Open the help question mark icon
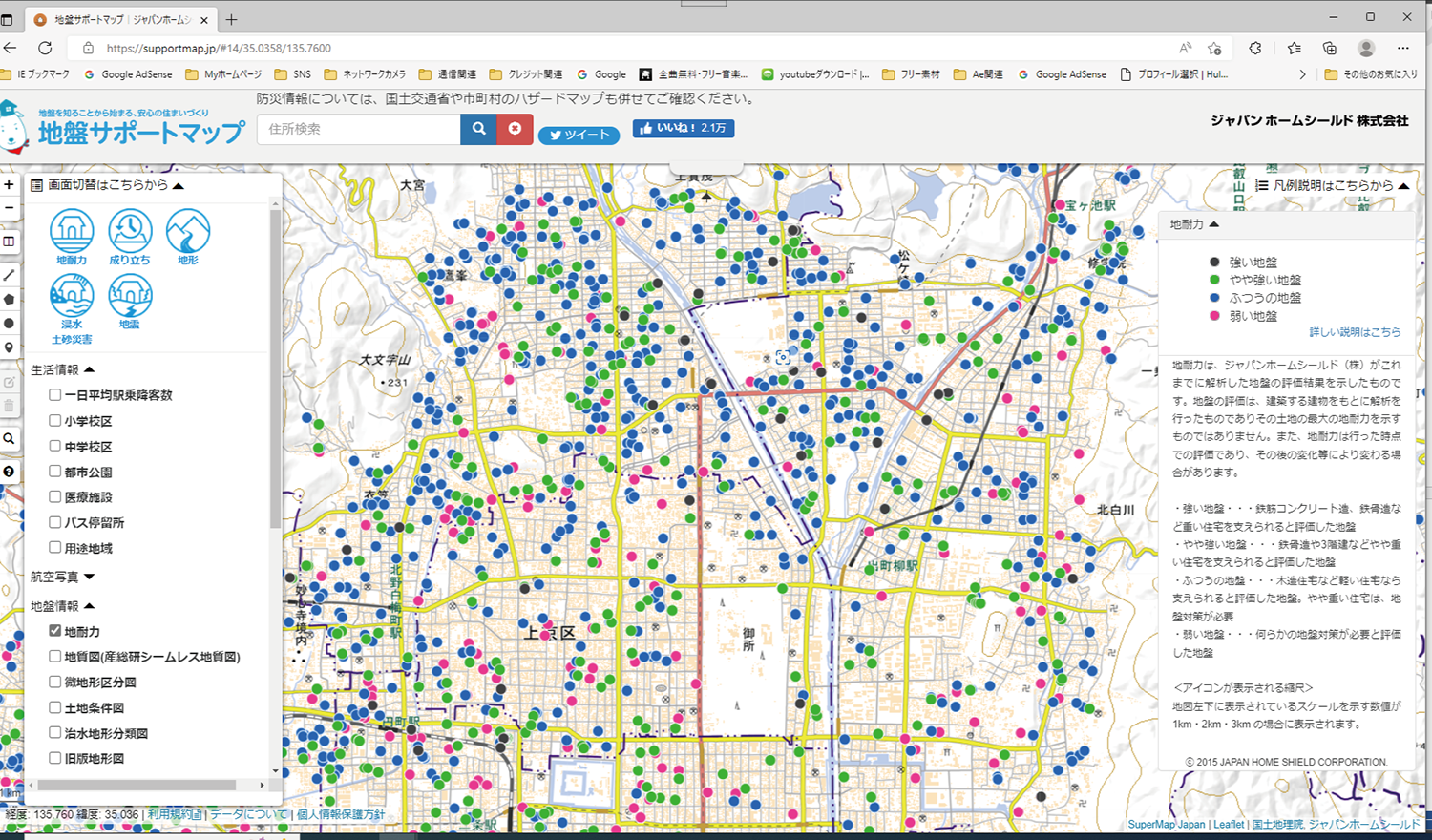Viewport: 1432px width, 840px height. [x=9, y=472]
